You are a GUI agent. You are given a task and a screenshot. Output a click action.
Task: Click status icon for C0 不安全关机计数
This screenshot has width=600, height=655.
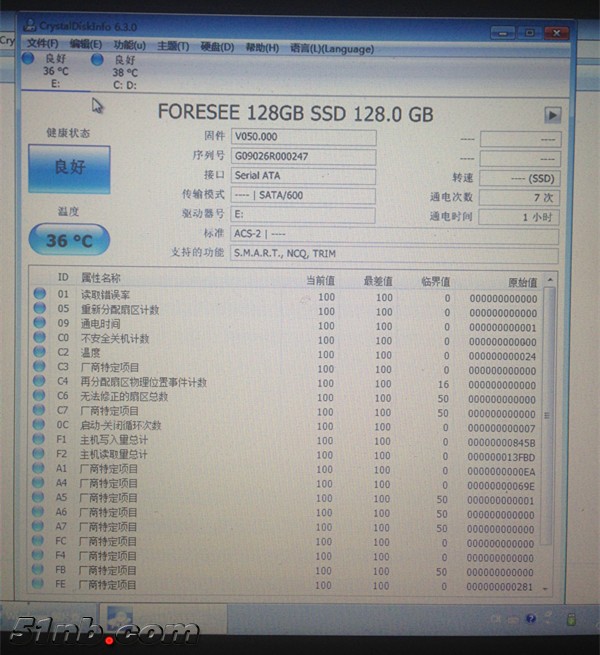[39, 337]
